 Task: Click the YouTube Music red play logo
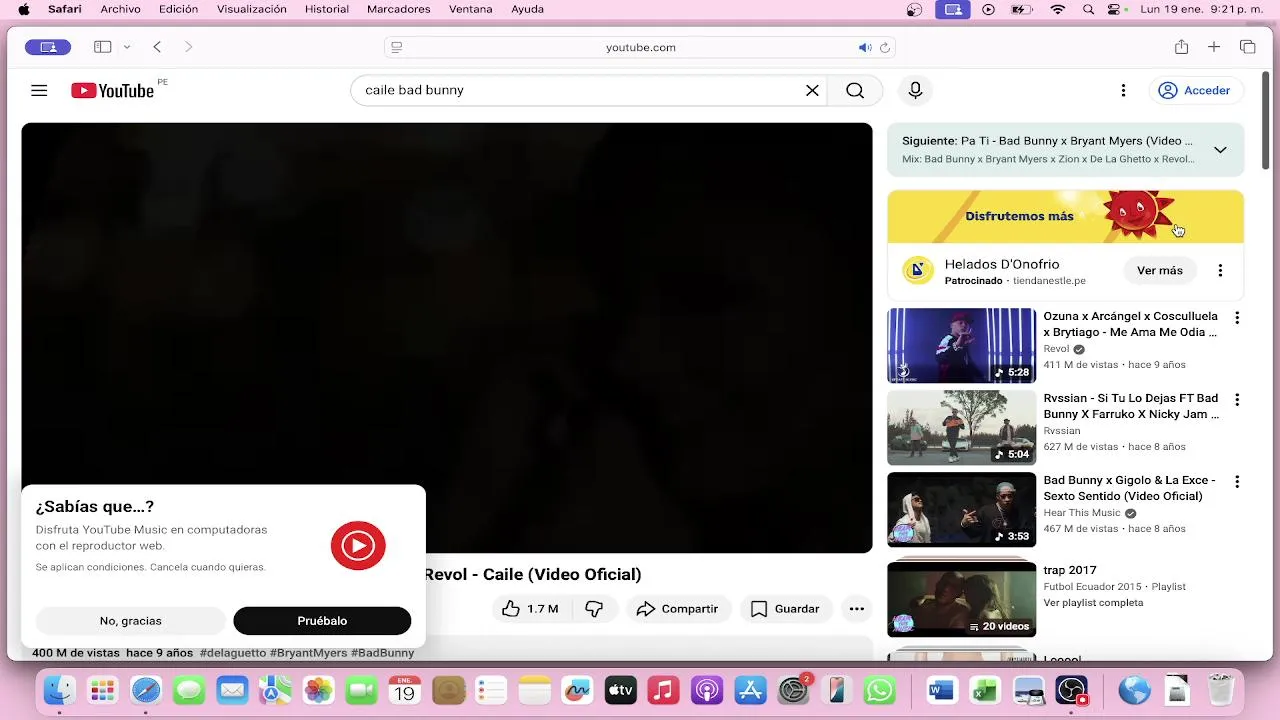pyautogui.click(x=358, y=545)
